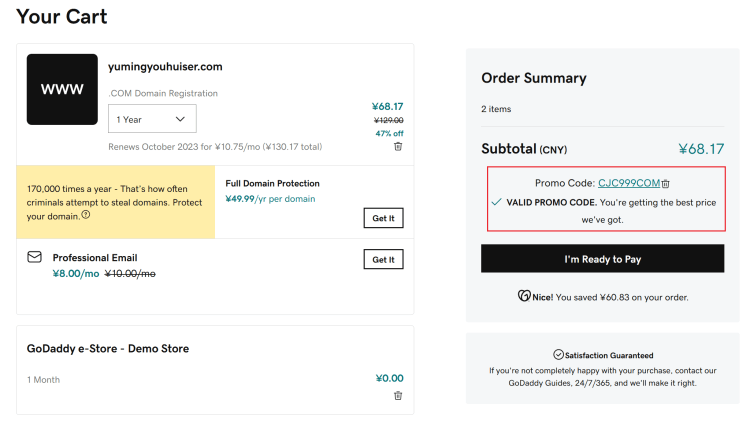Open the 1 Year registration term dropdown
750x426 pixels.
click(152, 119)
